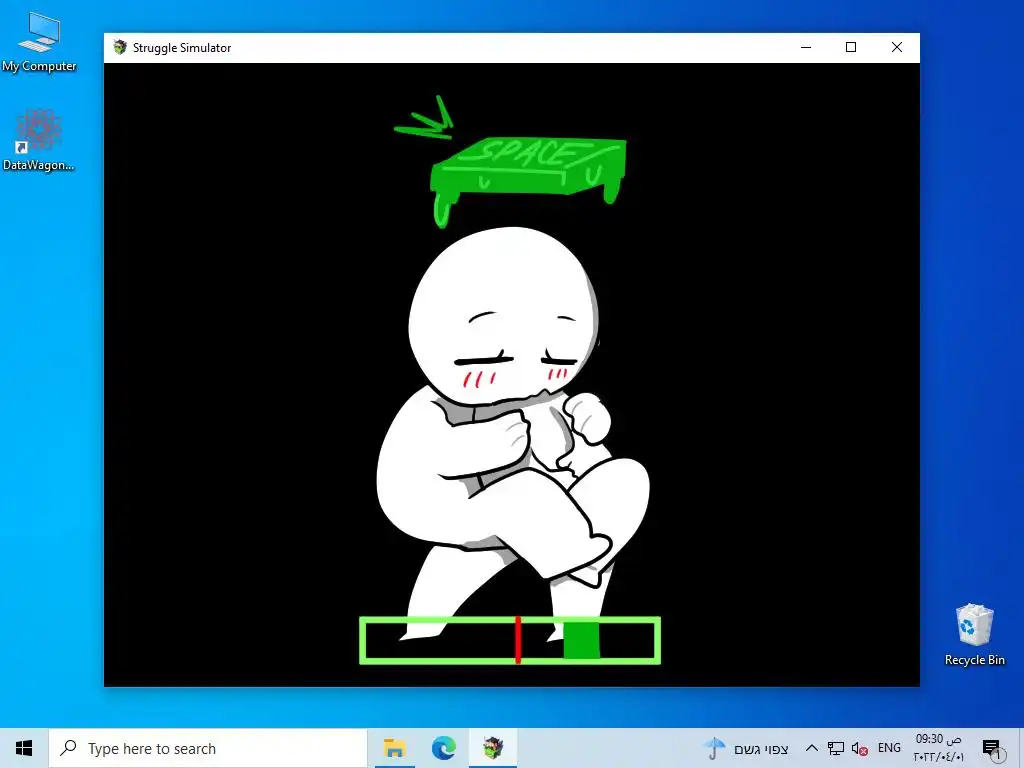The image size is (1024, 768).
Task: Click the network status tray icon
Action: tap(835, 748)
